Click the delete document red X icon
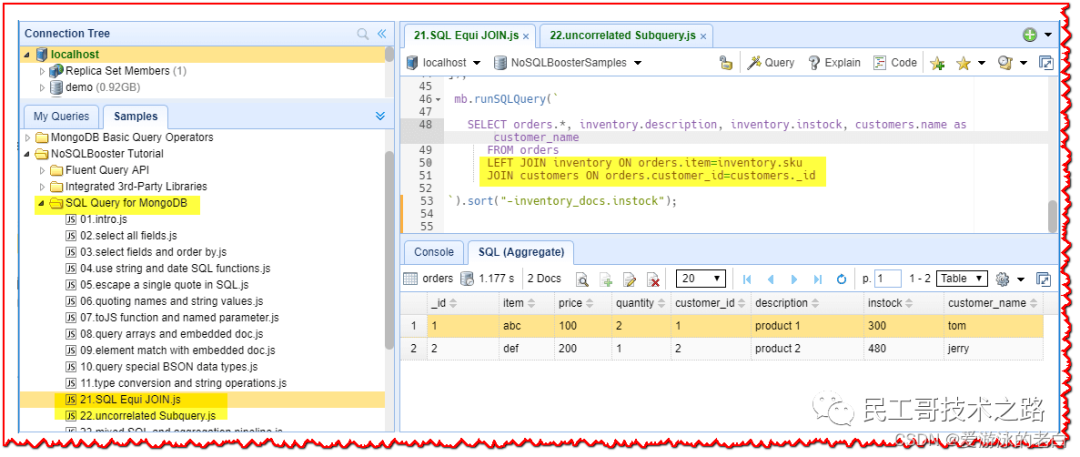The height and width of the screenshot is (457, 1080). 653,280
